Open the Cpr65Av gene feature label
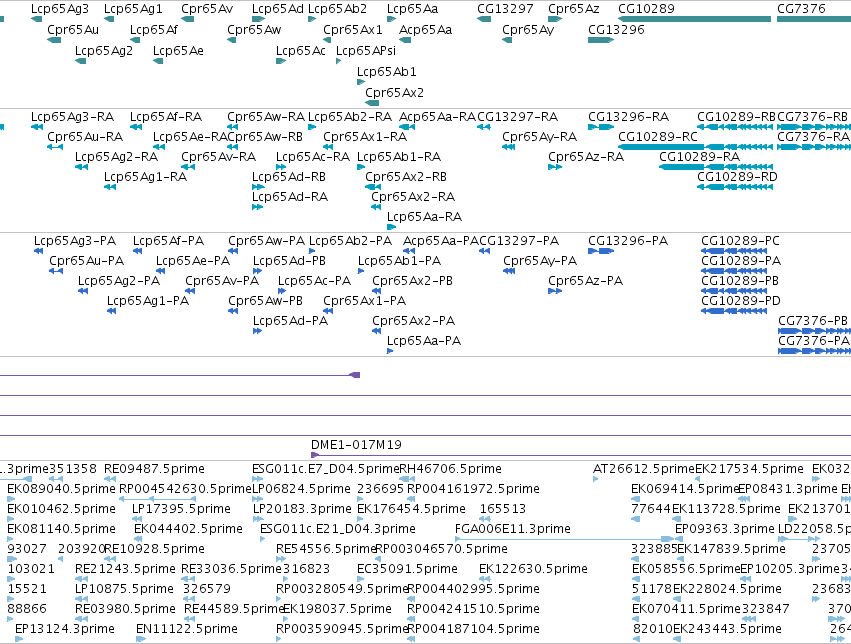Image resolution: width=851 pixels, height=644 pixels. [x=207, y=9]
